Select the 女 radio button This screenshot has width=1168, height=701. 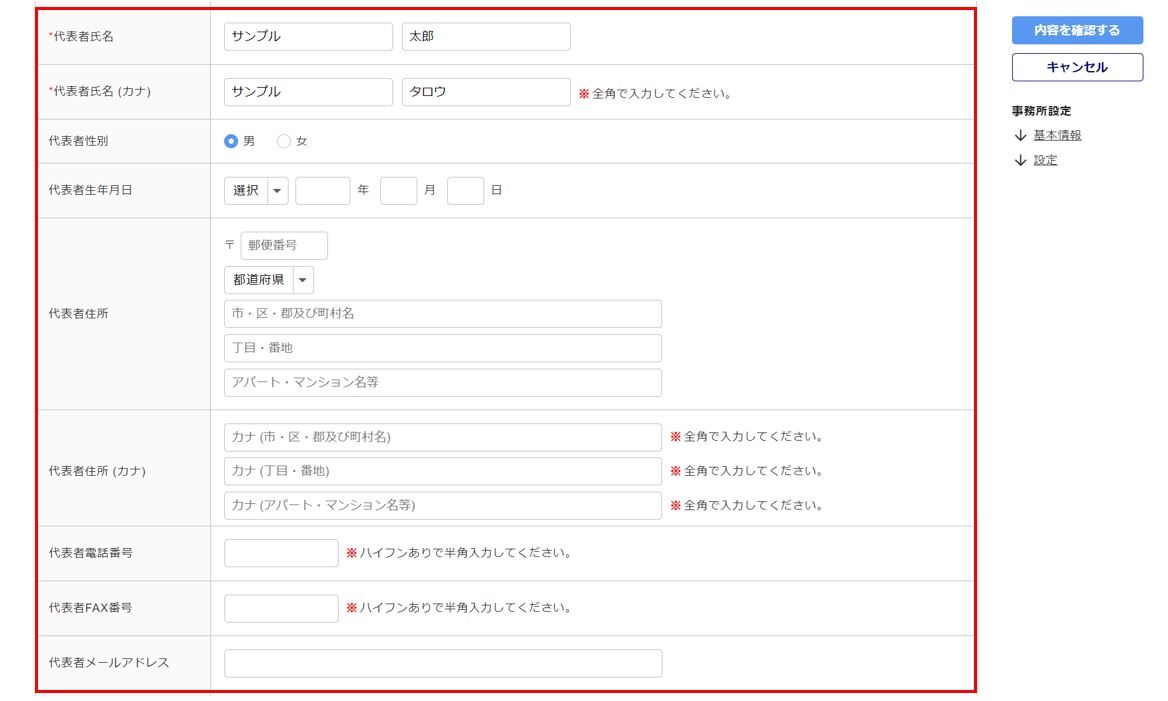pyautogui.click(x=284, y=141)
